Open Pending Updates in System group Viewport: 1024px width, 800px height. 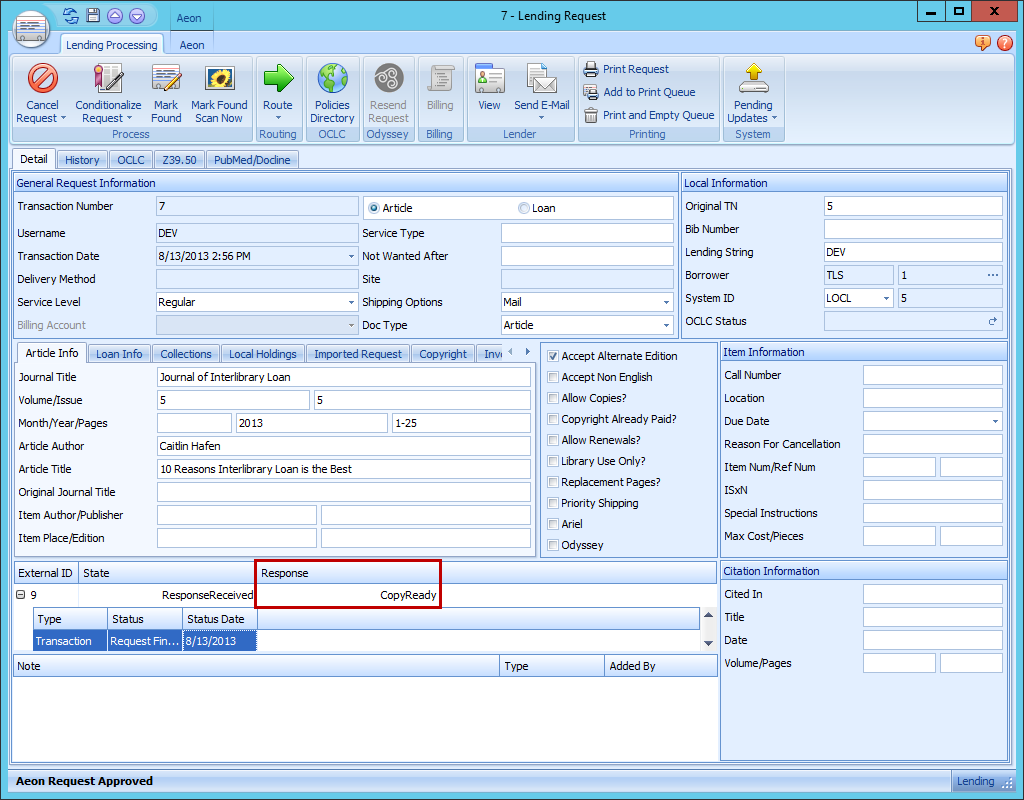pos(753,80)
